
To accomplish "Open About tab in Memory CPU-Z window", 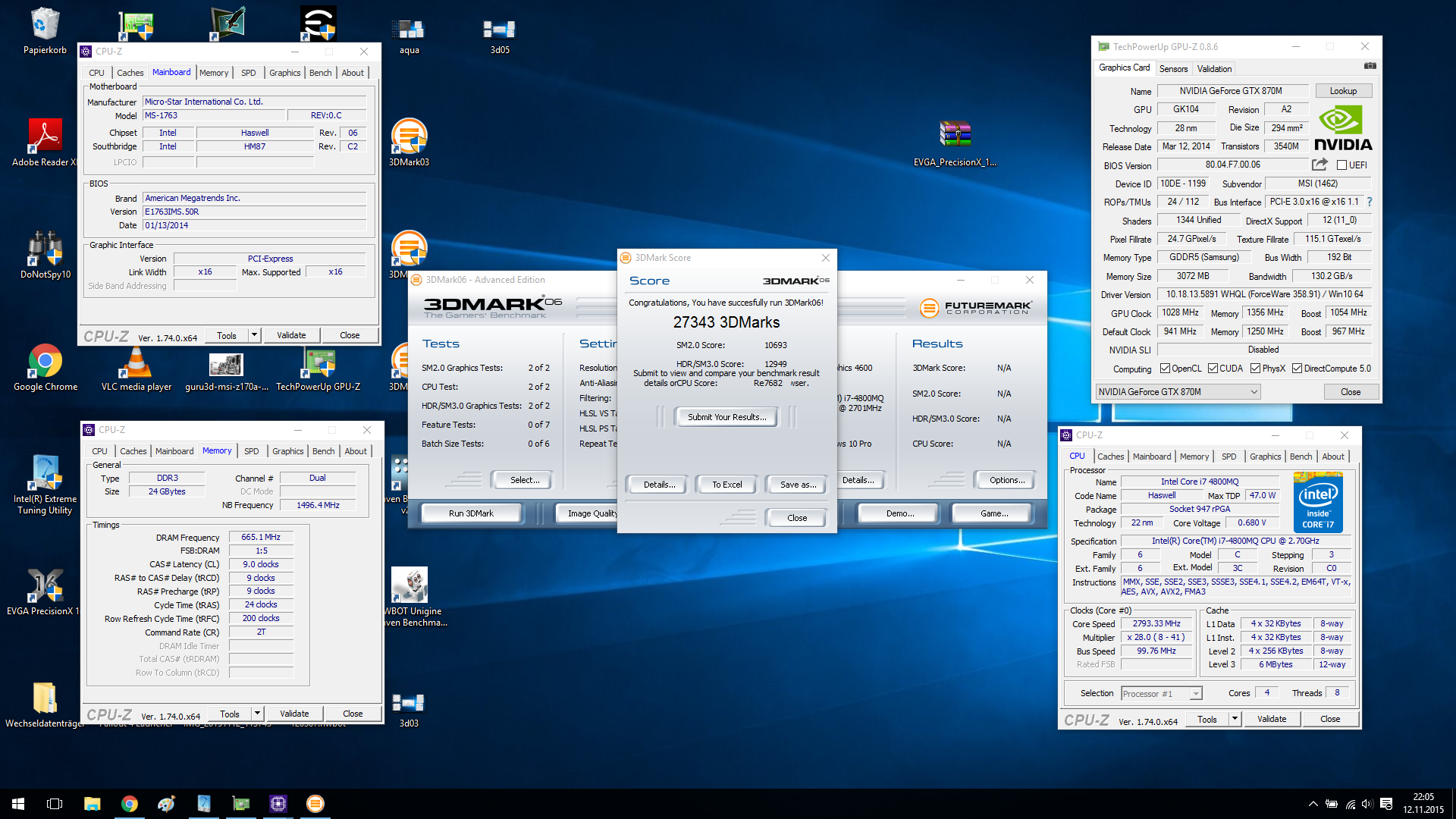I will click(356, 451).
